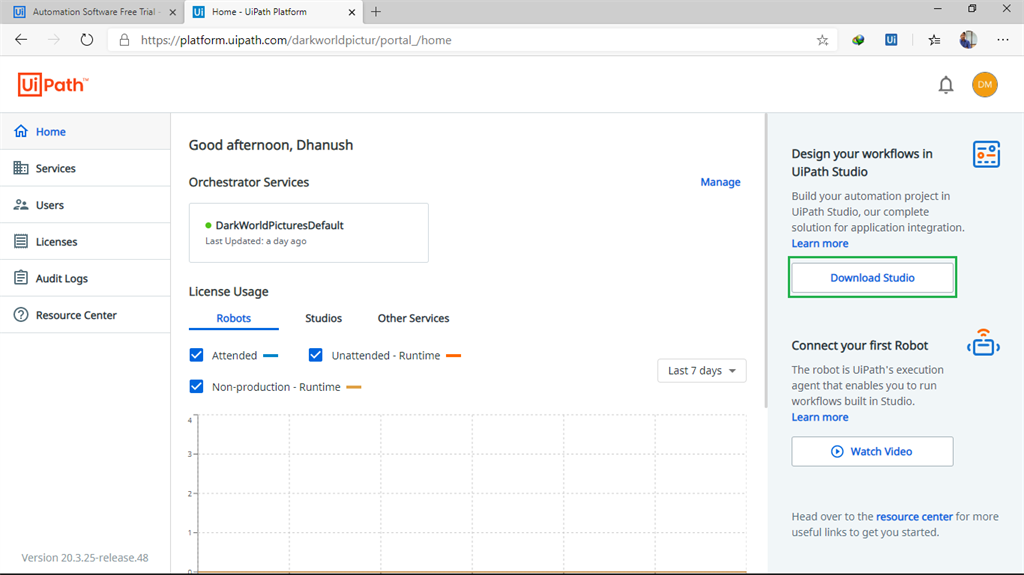Image resolution: width=1024 pixels, height=575 pixels.
Task: Uncheck the Non-production - Runtime checkbox
Action: (x=196, y=386)
